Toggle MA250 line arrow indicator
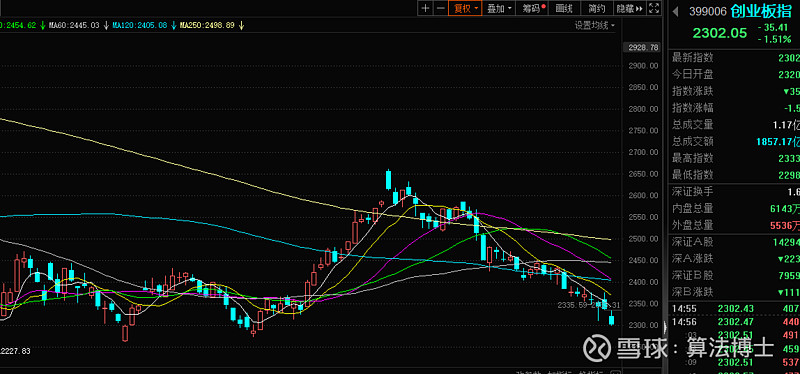 coord(241,24)
